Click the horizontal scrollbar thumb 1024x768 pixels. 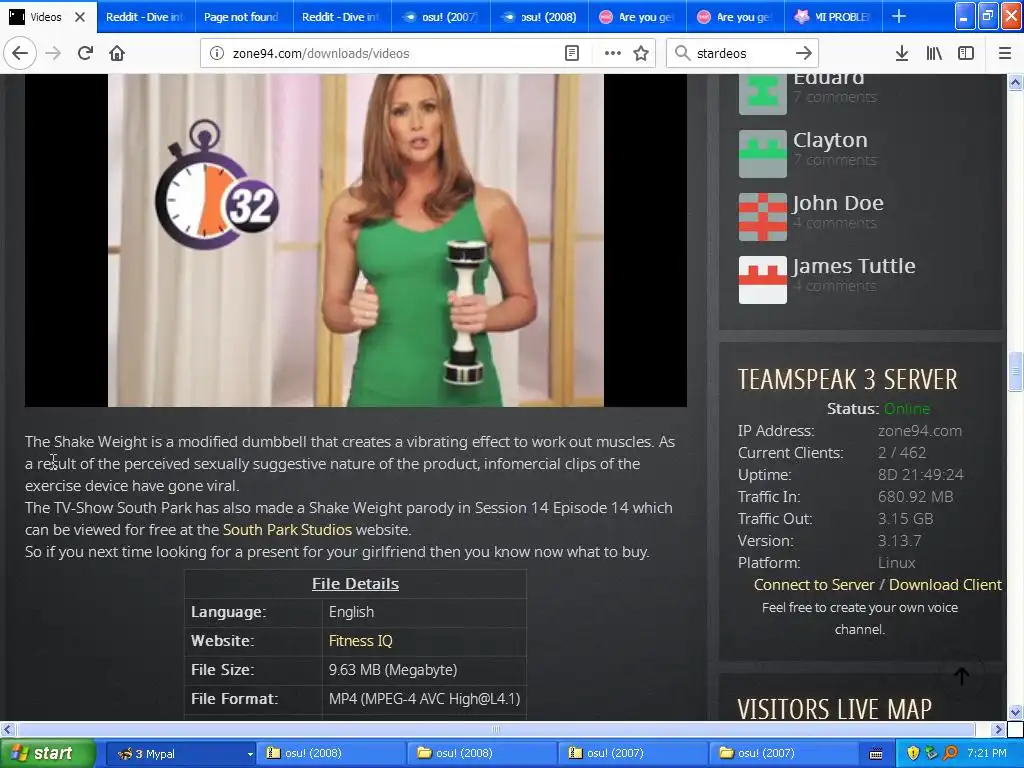coord(495,729)
